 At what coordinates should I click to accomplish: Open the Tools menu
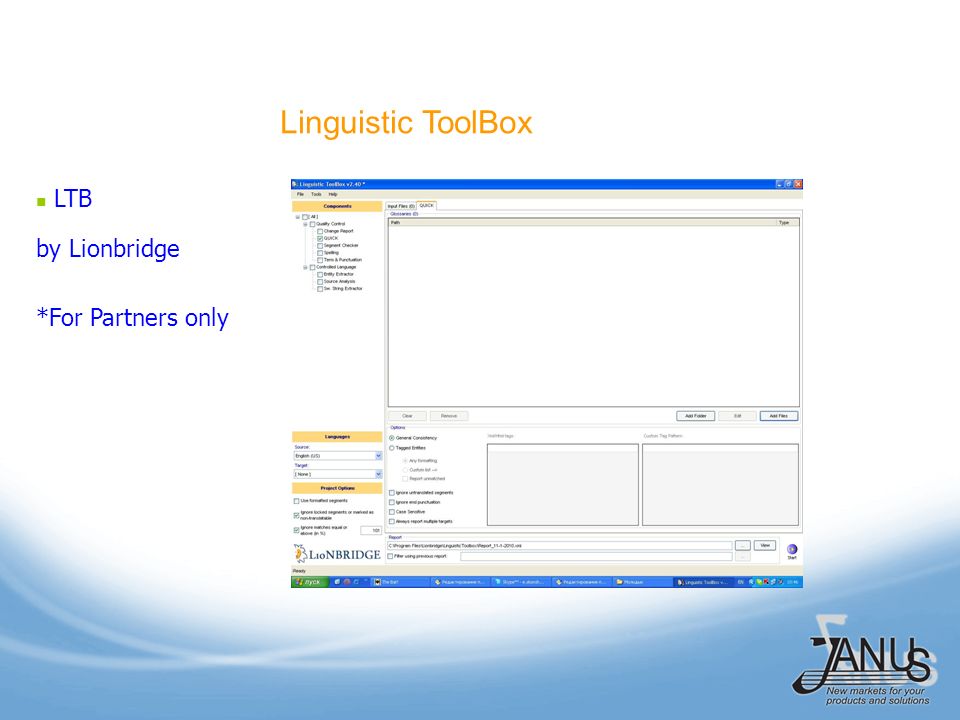pos(316,194)
